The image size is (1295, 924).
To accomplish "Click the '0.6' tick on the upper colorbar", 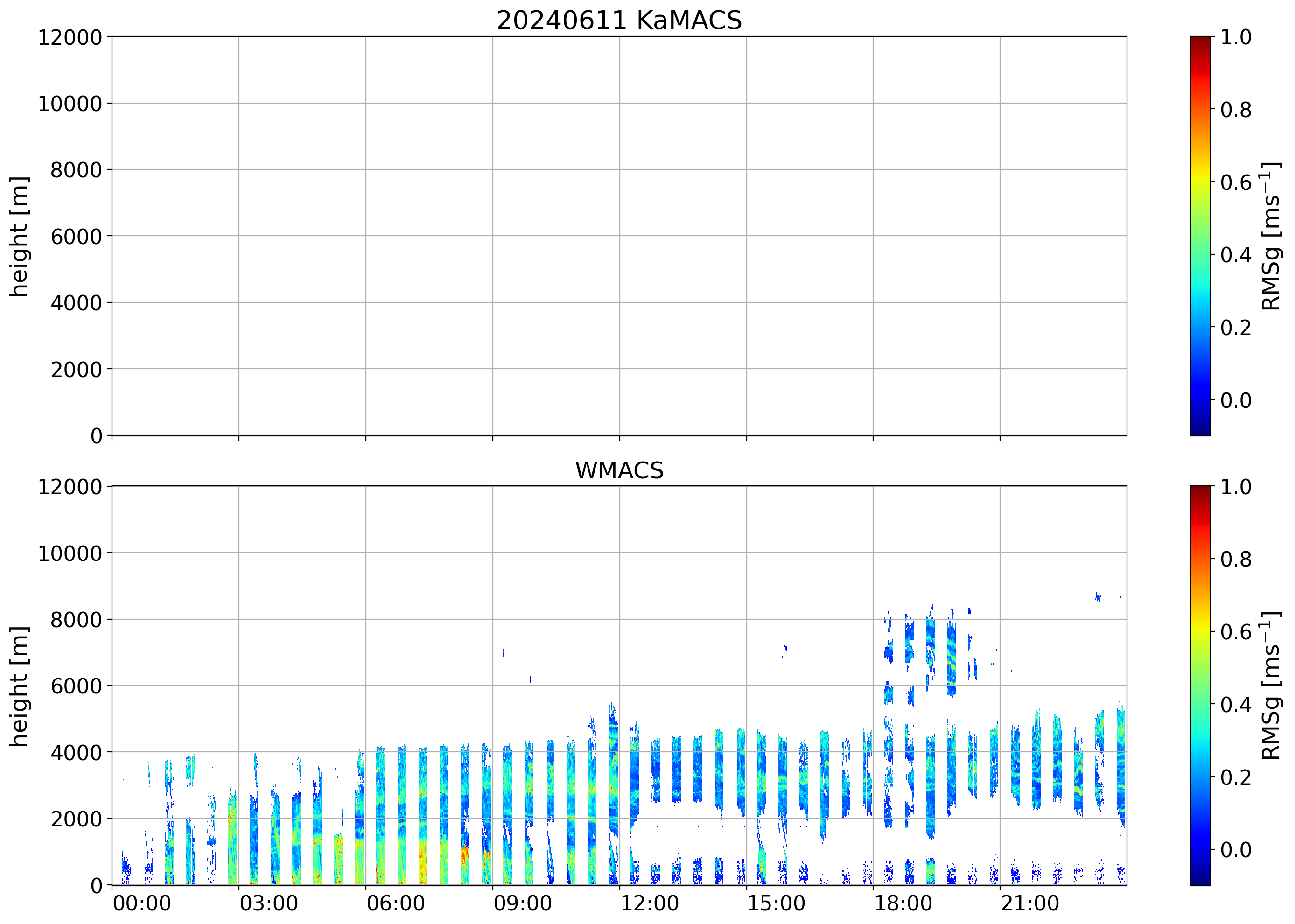I will (x=1235, y=182).
